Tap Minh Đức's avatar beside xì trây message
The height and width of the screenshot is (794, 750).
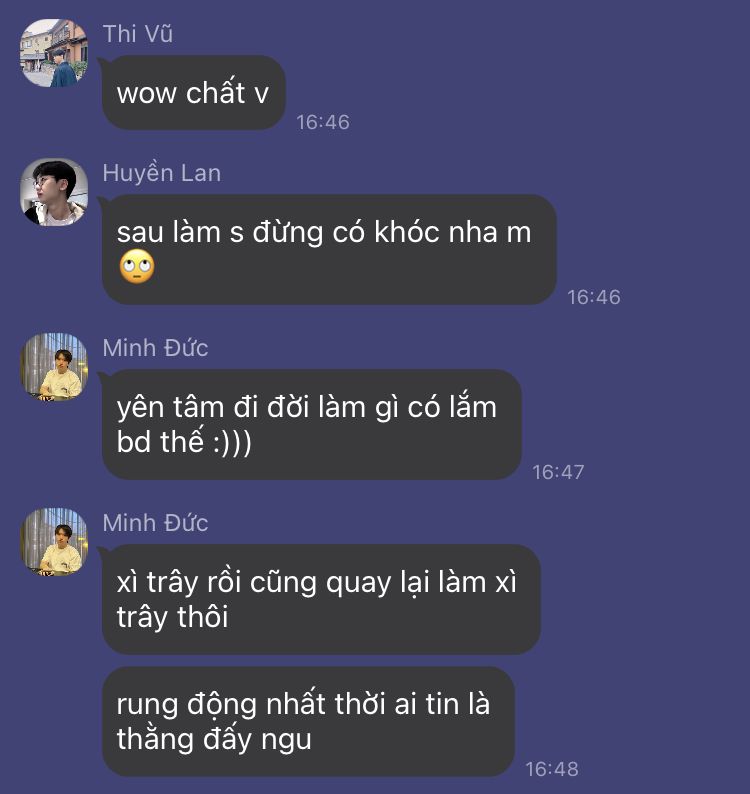[54, 542]
